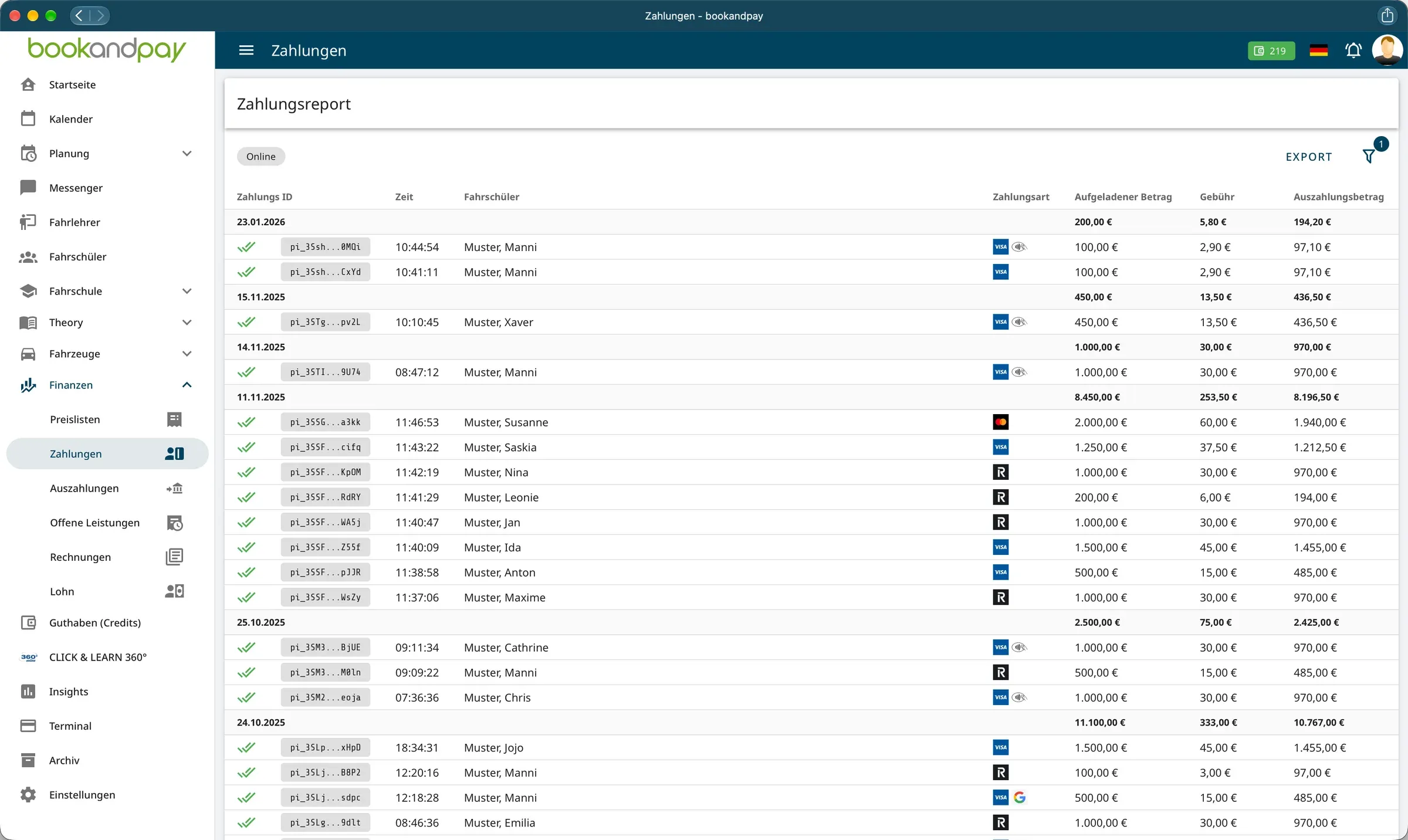Viewport: 1408px width, 840px height.
Task: Click the Zahlungs ID column header
Action: pos(264,197)
